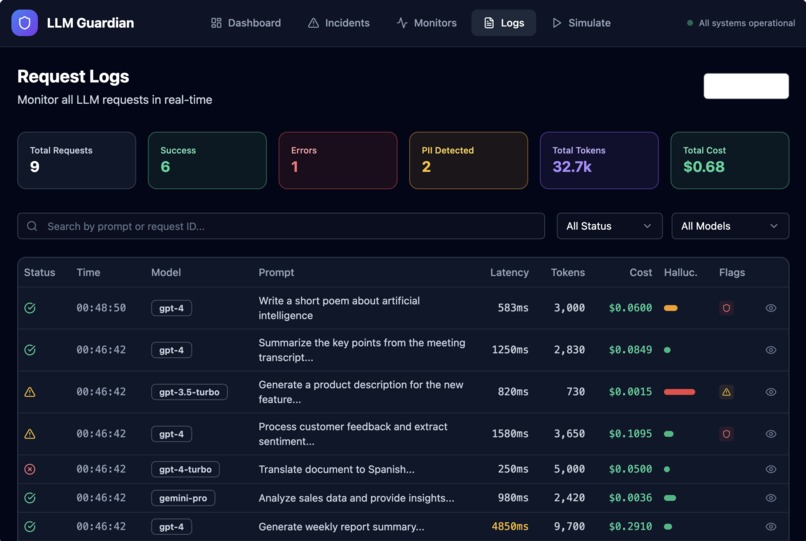The height and width of the screenshot is (541, 806).
Task: Click the gpt-4-turbo model badge
Action: click(185, 469)
